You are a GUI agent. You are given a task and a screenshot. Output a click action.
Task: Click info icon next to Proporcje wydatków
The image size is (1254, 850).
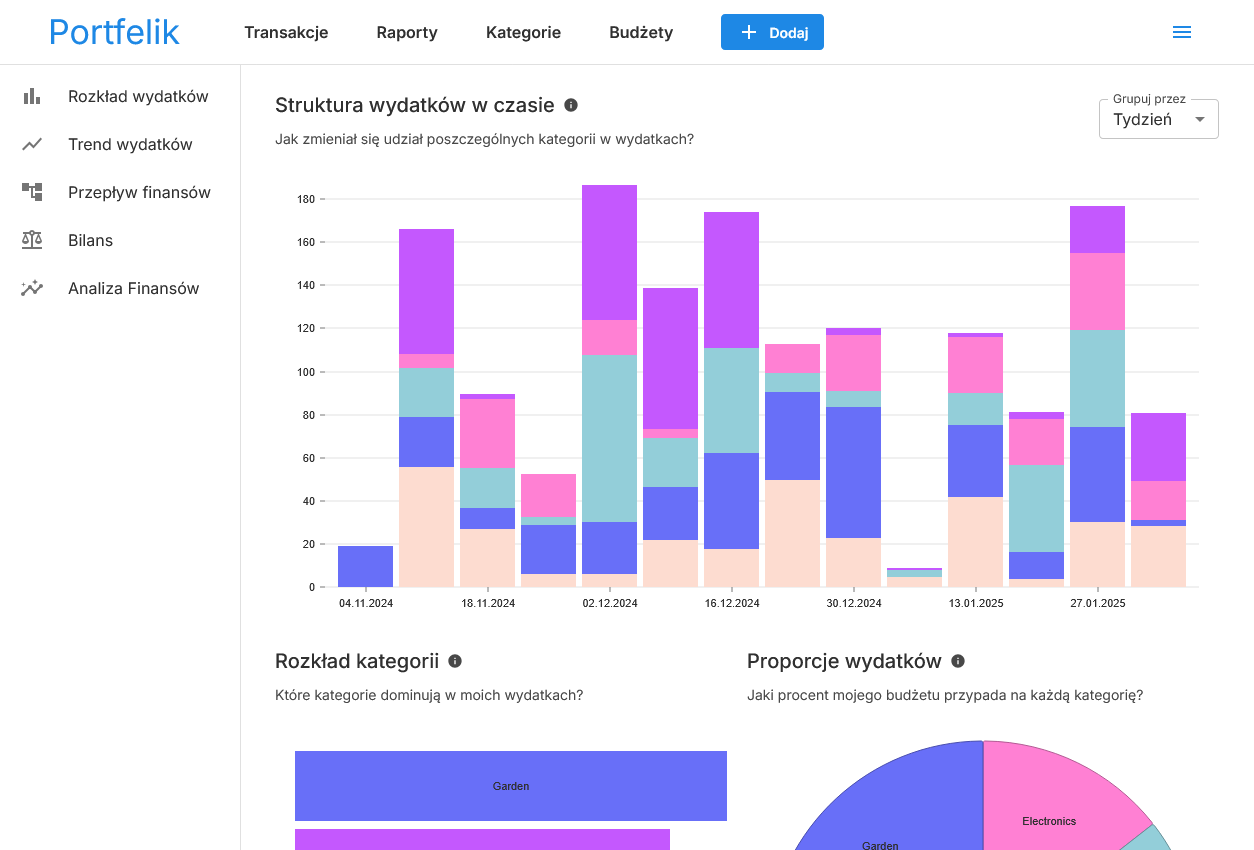[958, 661]
